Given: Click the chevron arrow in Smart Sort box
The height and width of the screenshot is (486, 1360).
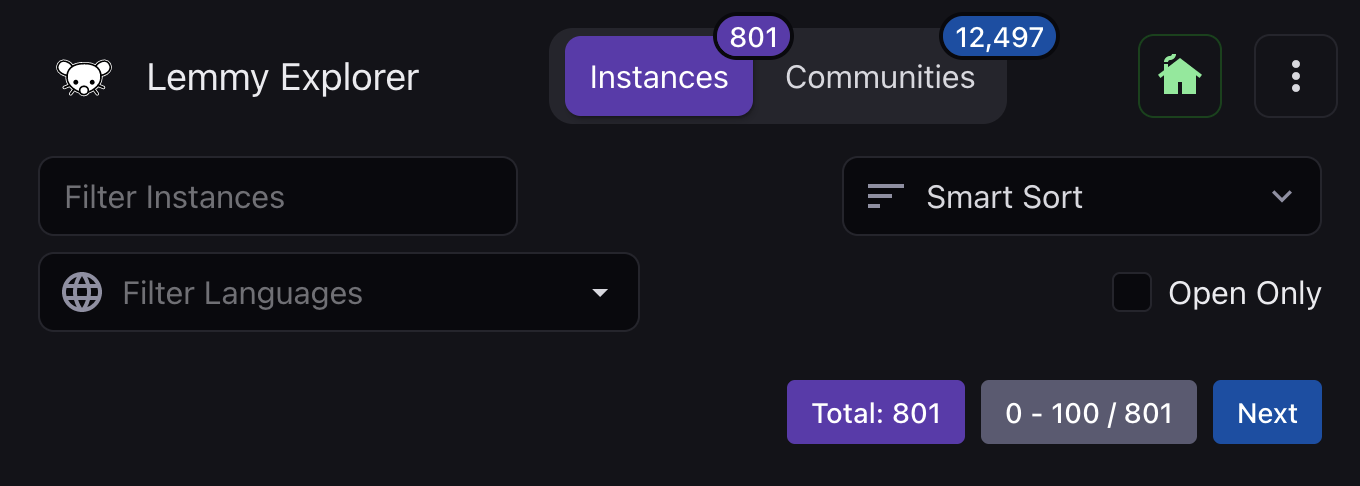Looking at the screenshot, I should tap(1282, 197).
